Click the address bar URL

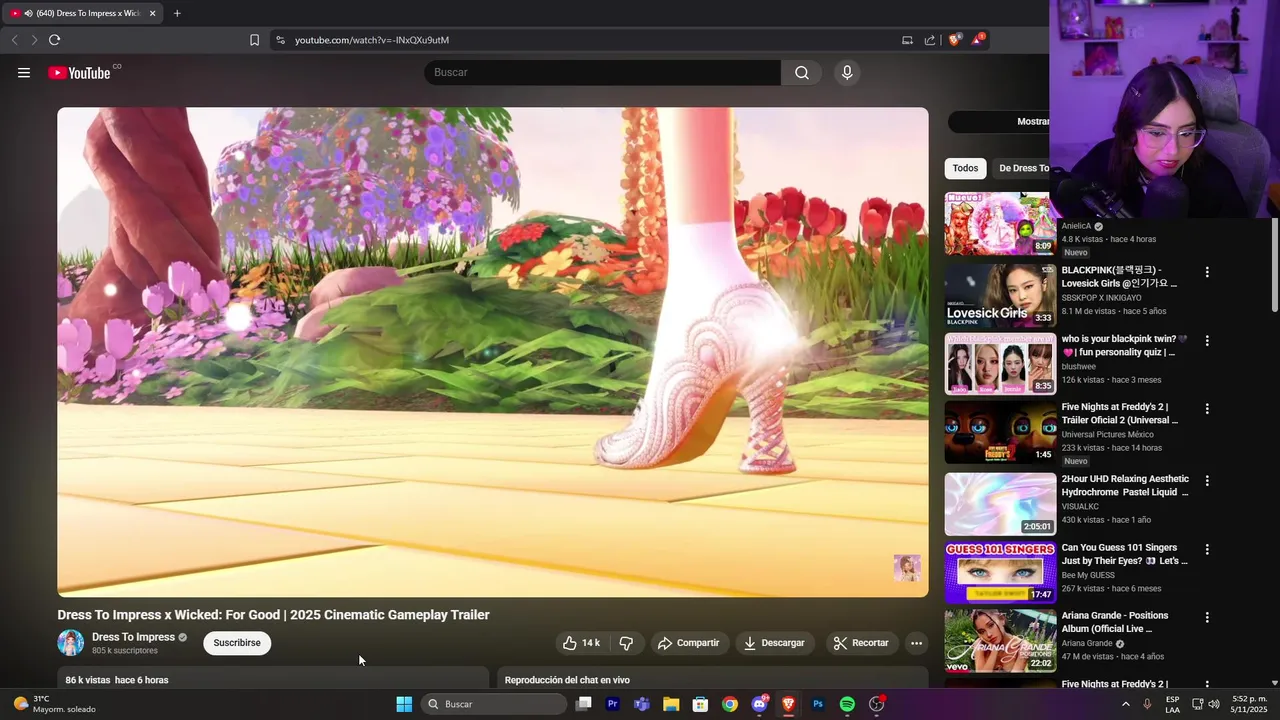(372, 40)
